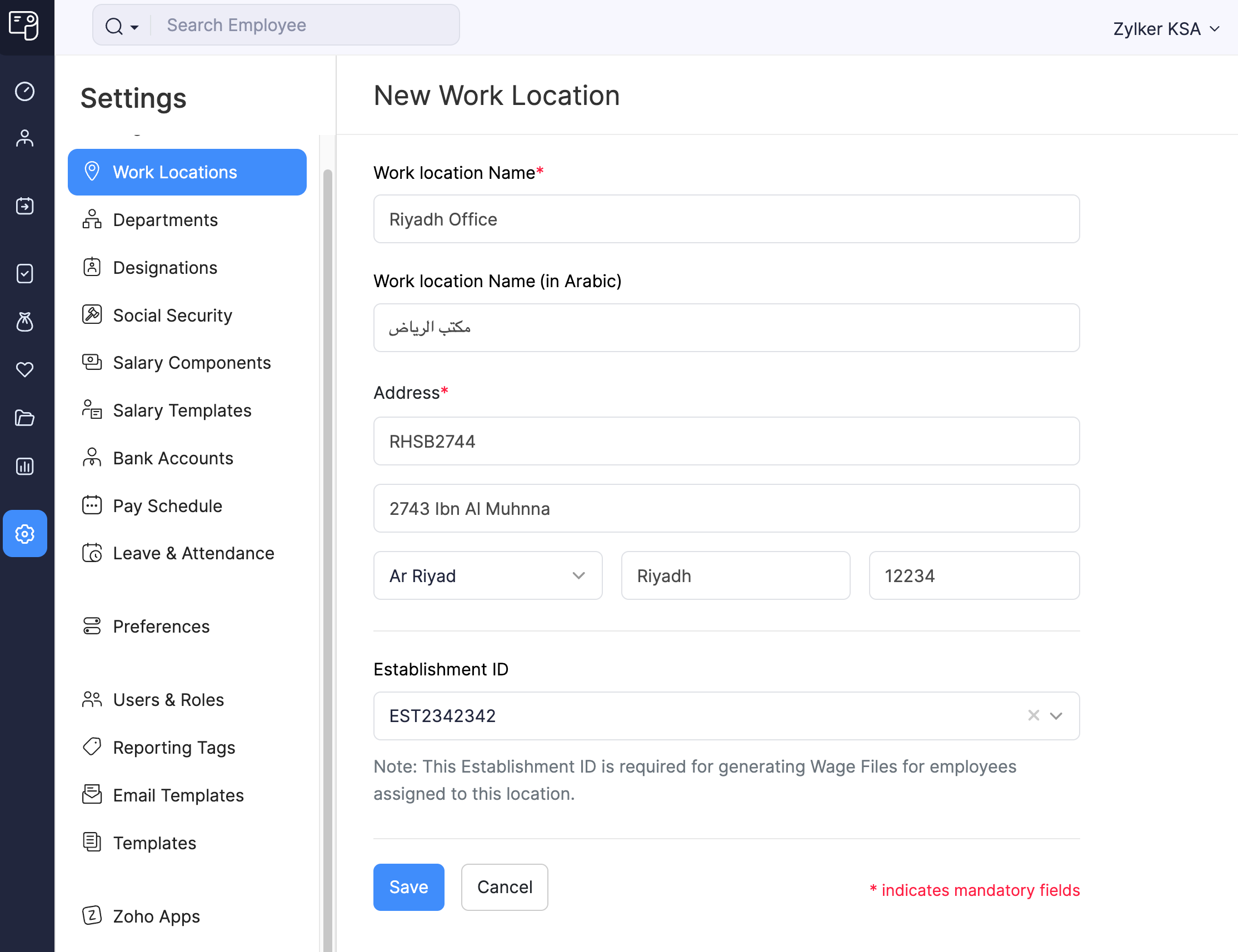The width and height of the screenshot is (1238, 952).
Task: Click the money bag payroll icon
Action: [25, 322]
